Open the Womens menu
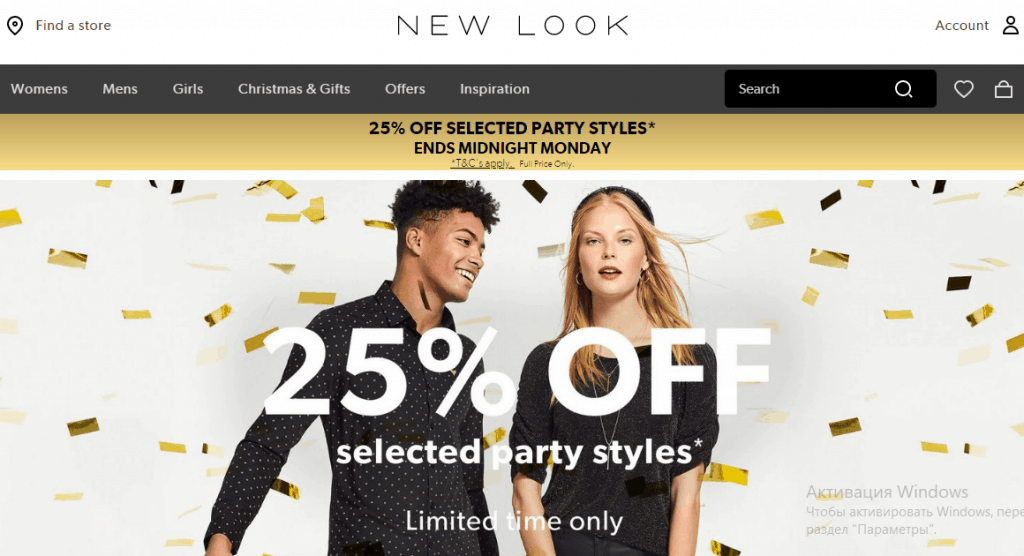This screenshot has width=1024, height=556. (x=39, y=89)
